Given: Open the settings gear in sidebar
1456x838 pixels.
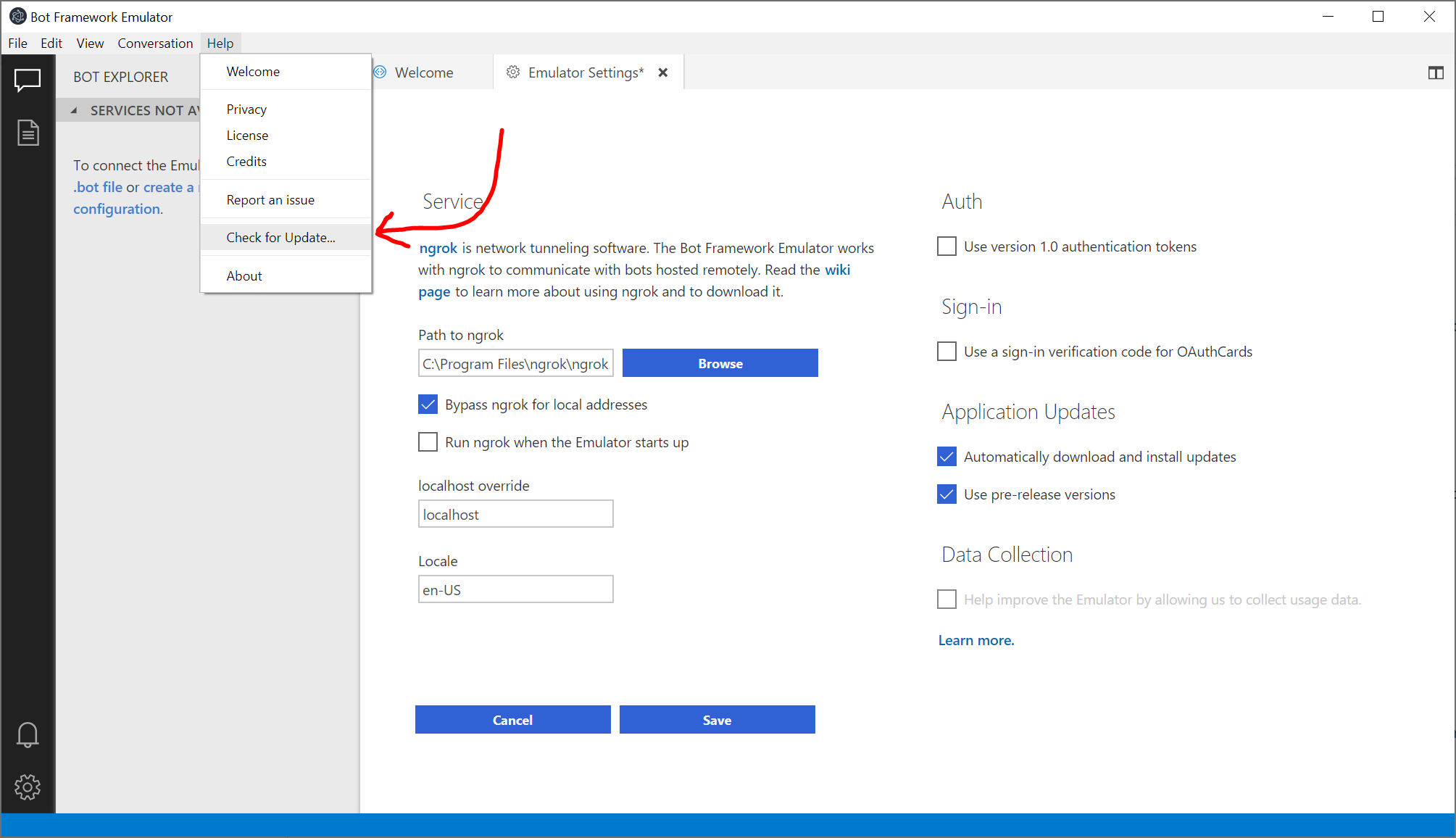Looking at the screenshot, I should (x=28, y=787).
